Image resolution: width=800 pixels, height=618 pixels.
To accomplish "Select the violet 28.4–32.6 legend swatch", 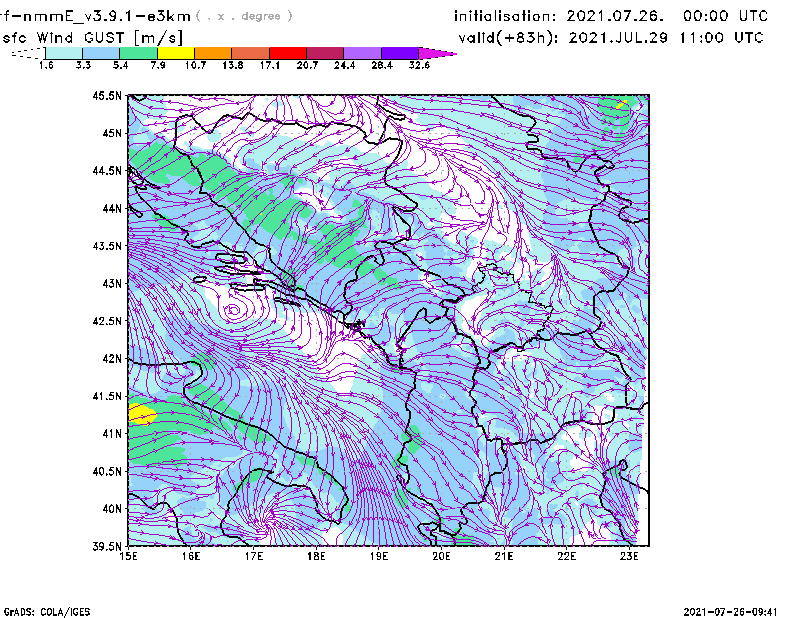I will tap(398, 53).
